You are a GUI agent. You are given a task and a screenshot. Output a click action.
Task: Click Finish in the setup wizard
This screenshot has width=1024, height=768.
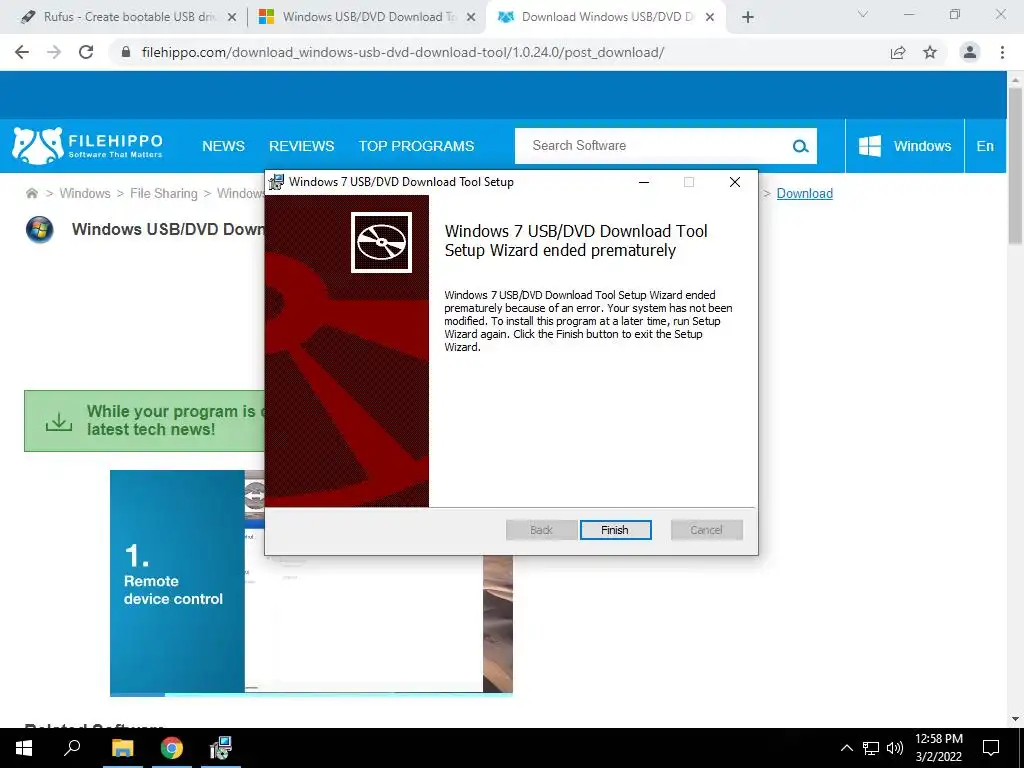point(615,530)
